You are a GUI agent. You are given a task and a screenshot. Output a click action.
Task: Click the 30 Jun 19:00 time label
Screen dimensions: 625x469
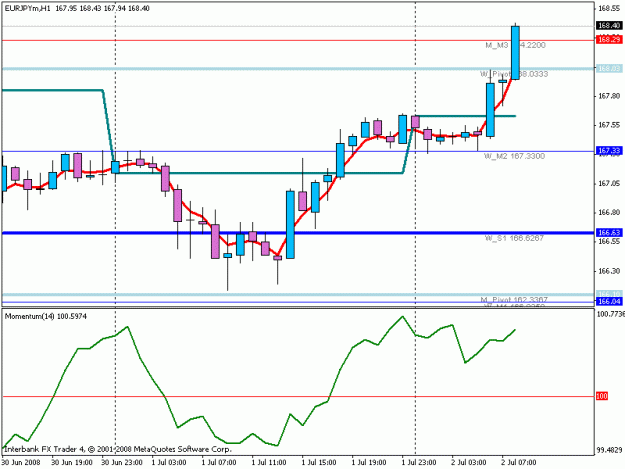(x=72, y=463)
